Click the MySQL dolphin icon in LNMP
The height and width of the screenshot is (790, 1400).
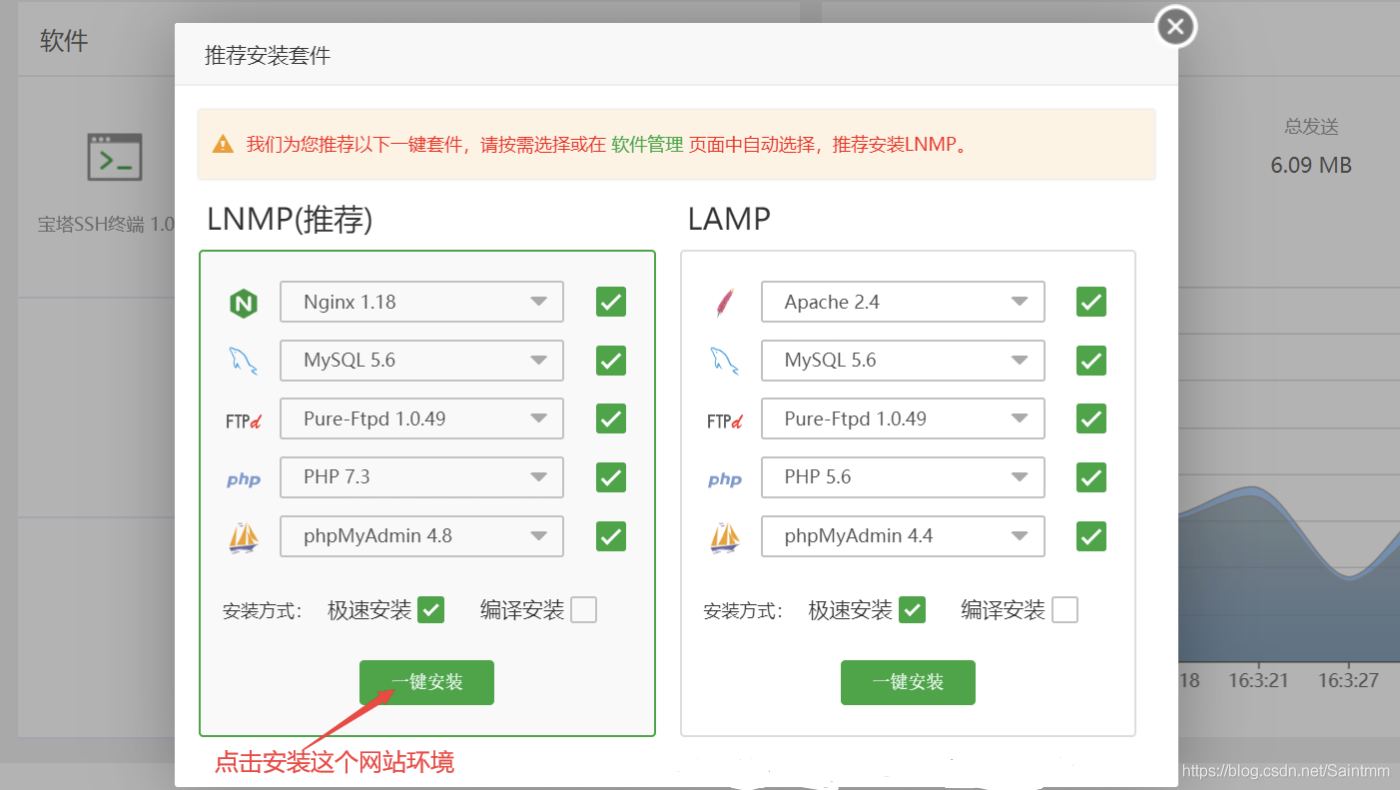[243, 361]
